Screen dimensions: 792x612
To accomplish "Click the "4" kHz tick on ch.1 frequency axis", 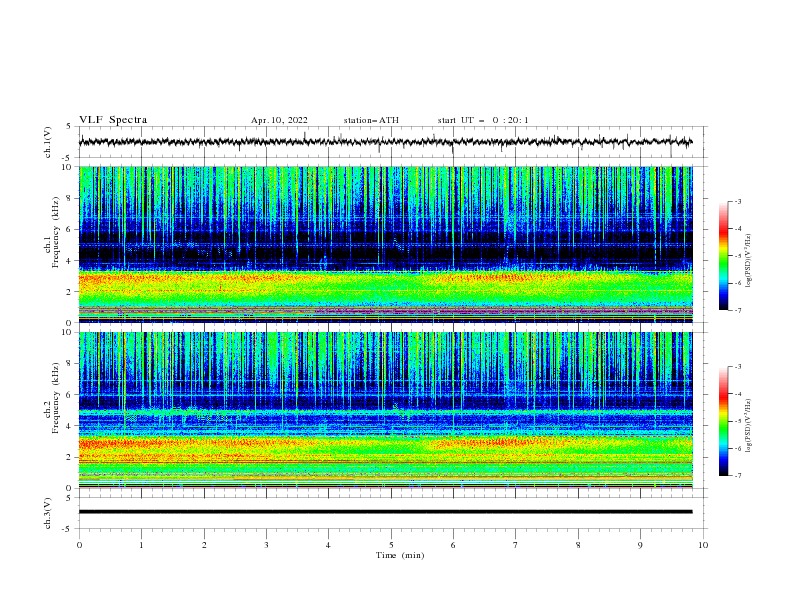I will [x=70, y=261].
